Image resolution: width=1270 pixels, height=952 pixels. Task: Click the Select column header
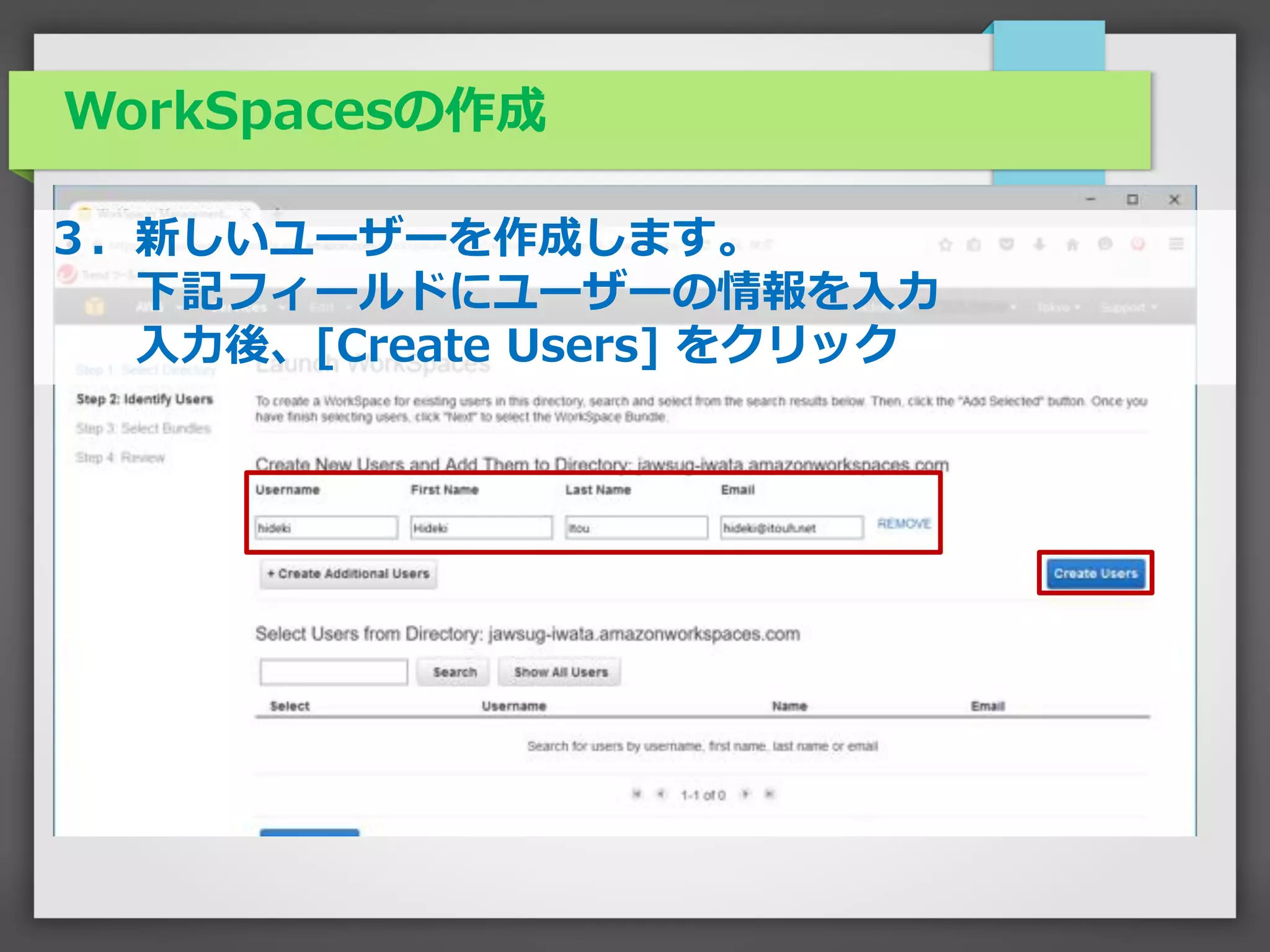pyautogui.click(x=290, y=706)
